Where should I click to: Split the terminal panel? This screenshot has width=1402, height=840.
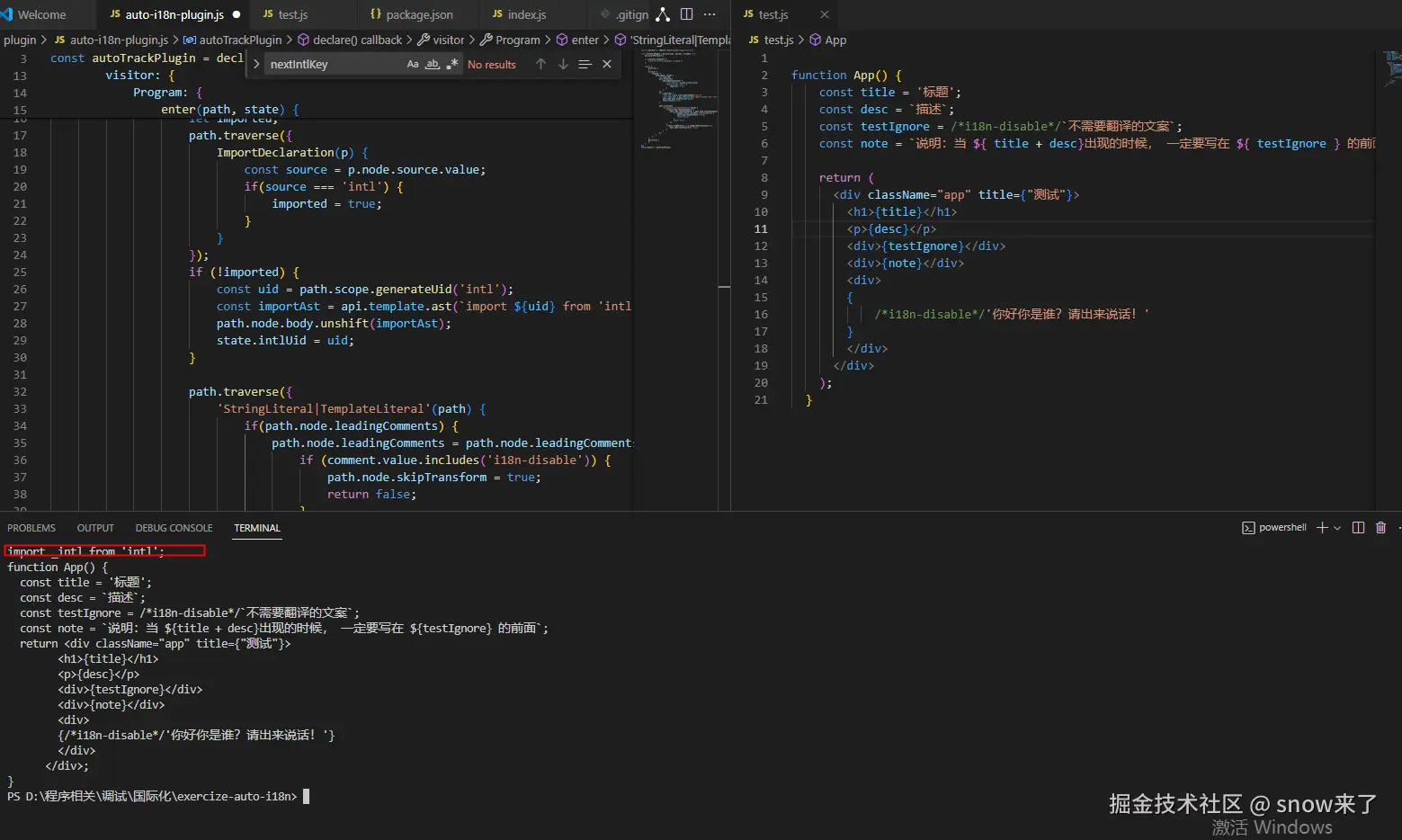tap(1358, 528)
